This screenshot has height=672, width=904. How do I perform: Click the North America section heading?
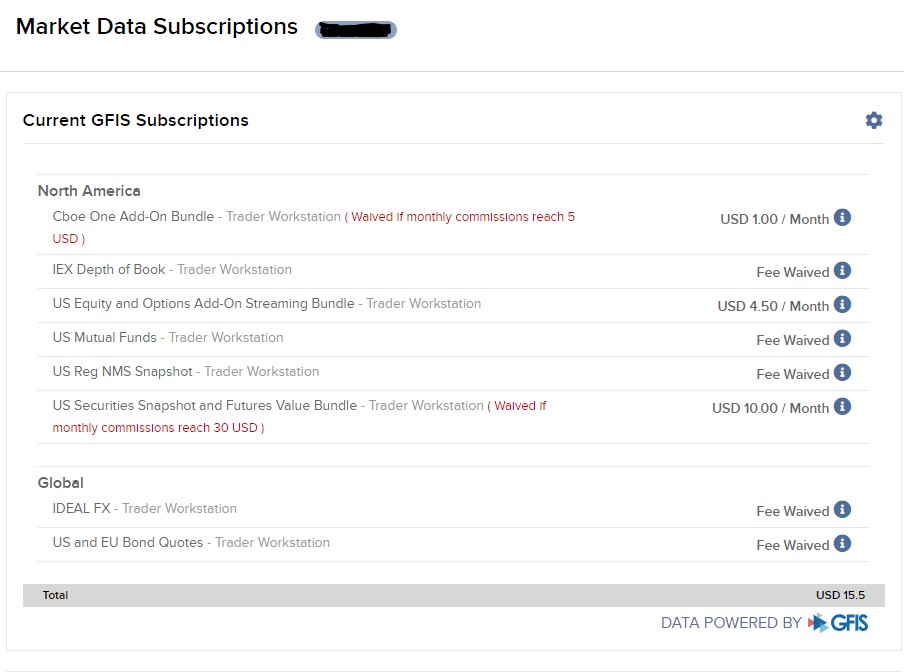click(x=89, y=191)
